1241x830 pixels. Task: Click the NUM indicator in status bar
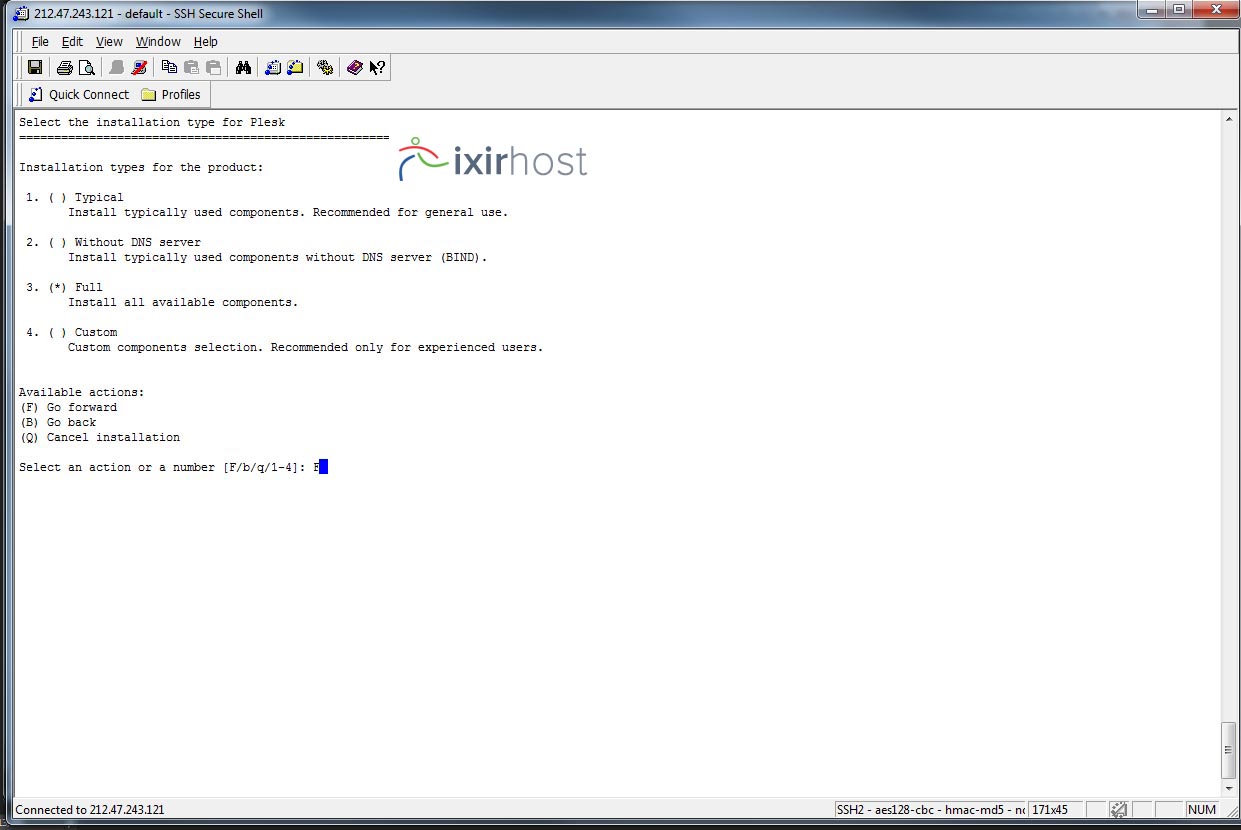(x=1202, y=810)
